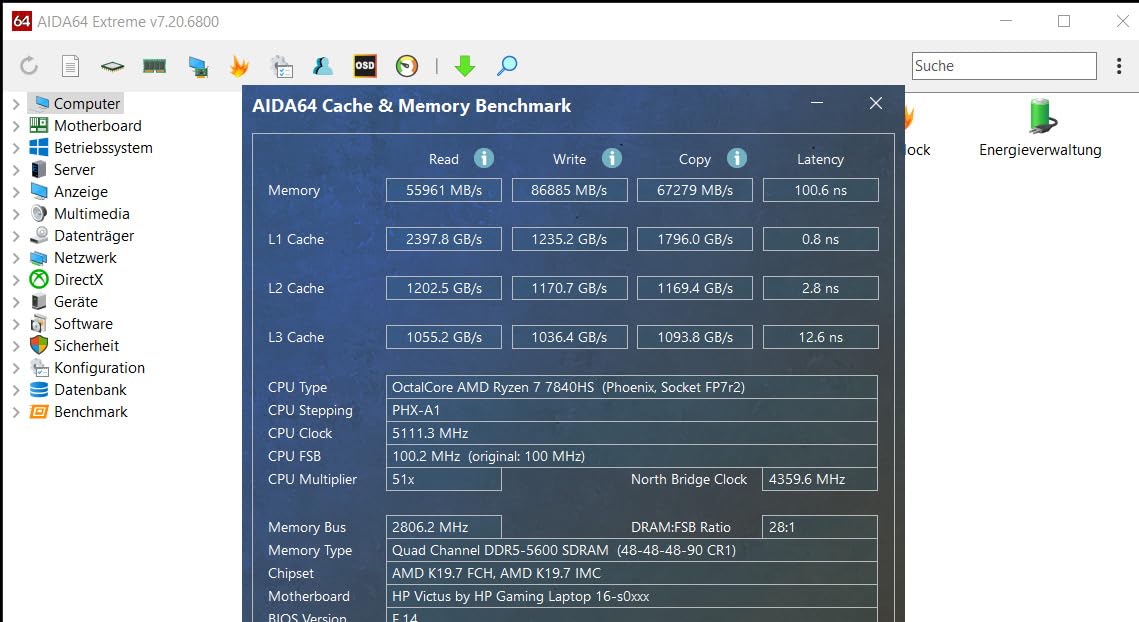
Task: Click the L1 Cache Read value 2397.8 GB/s
Action: 444,239
